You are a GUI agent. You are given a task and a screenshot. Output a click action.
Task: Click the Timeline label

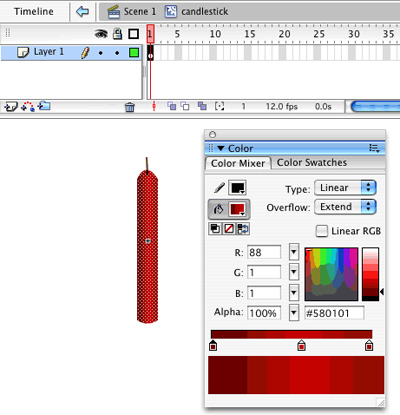pyautogui.click(x=34, y=12)
